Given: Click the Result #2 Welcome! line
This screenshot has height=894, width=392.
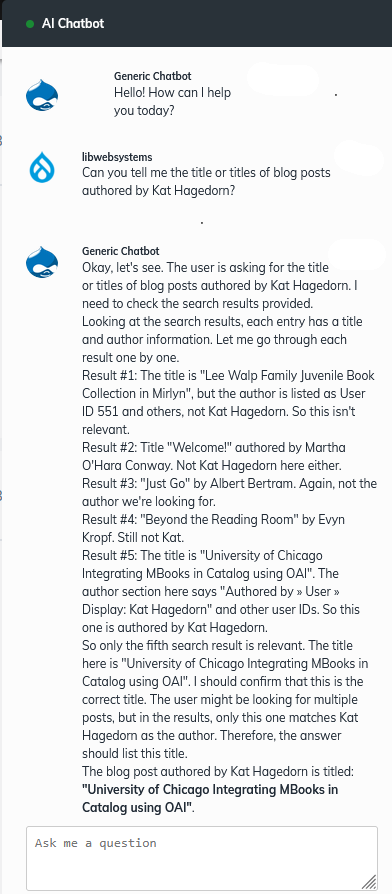Looking at the screenshot, I should pos(214,456).
